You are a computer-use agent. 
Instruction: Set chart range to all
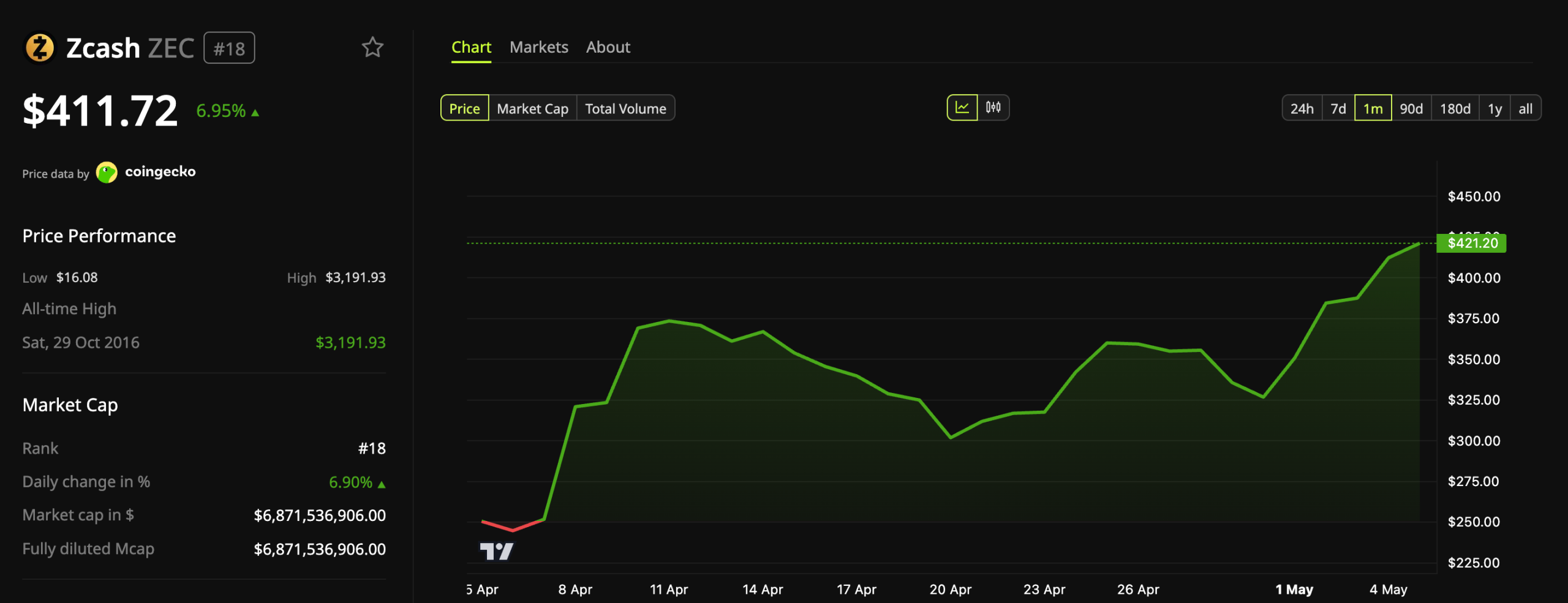tap(1526, 108)
